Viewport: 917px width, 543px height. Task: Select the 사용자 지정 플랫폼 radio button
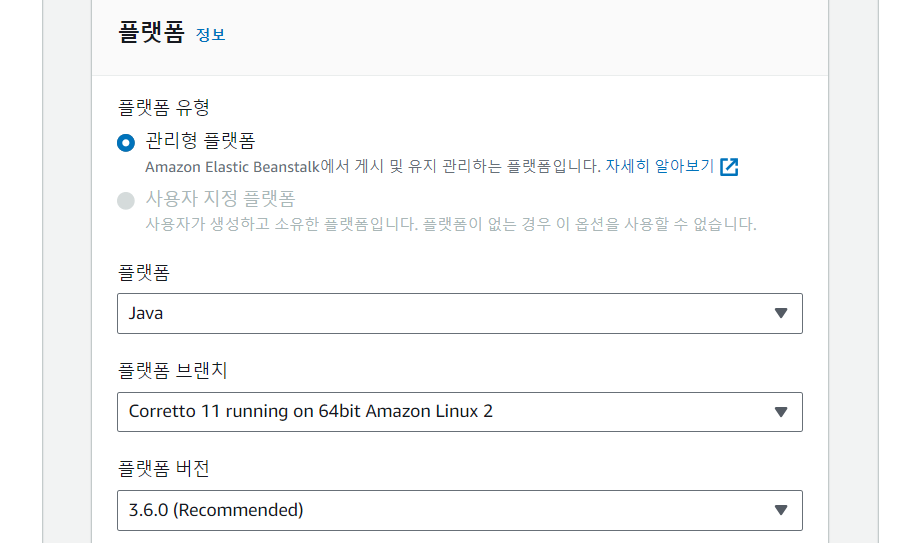click(126, 201)
